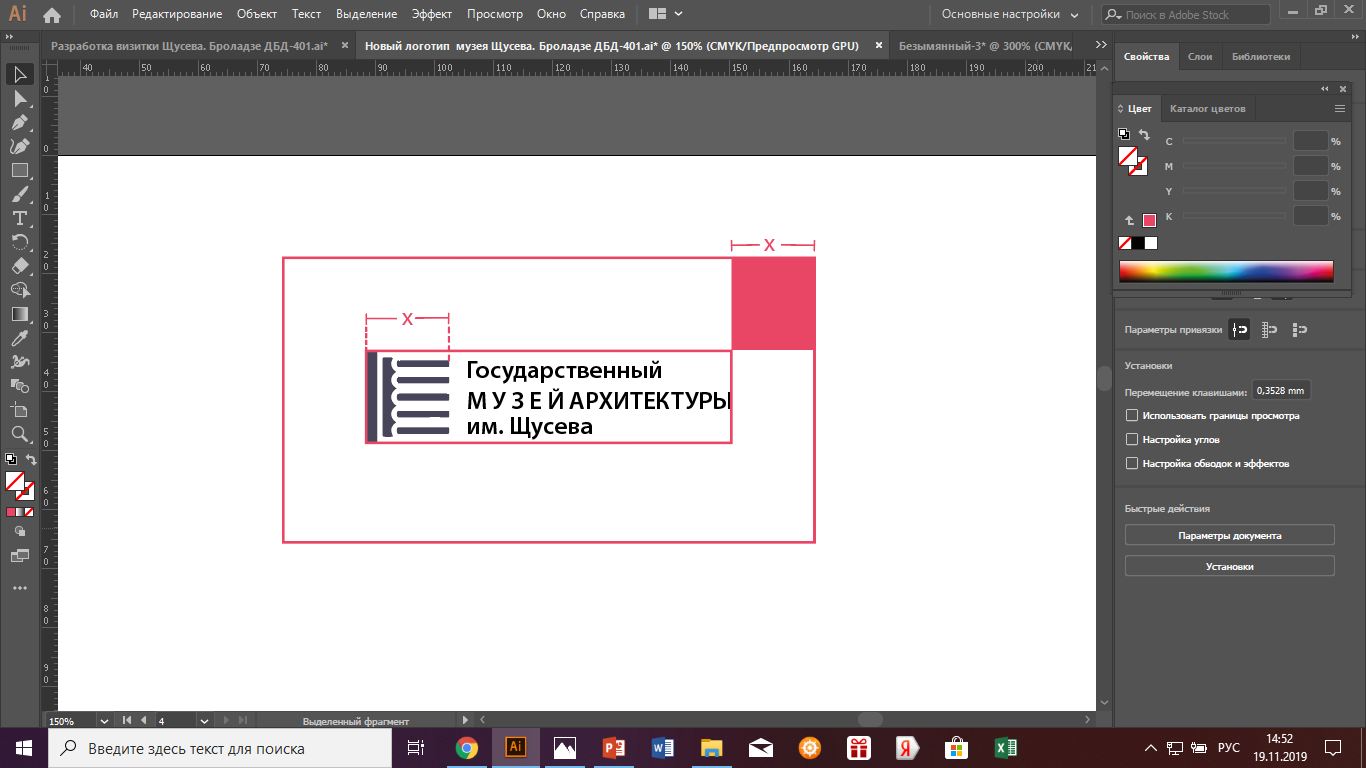The height and width of the screenshot is (768, 1366).
Task: Click default fill and stroke in Color panel
Action: coord(1124,134)
